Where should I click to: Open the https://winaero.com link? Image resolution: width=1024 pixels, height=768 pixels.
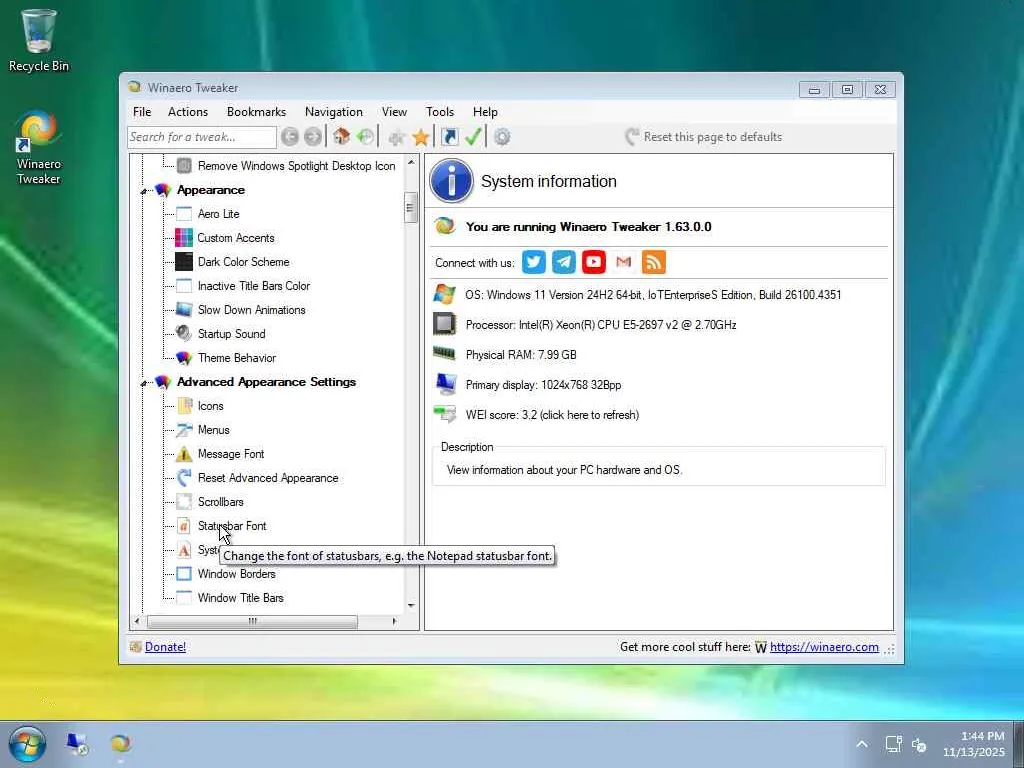pyautogui.click(x=824, y=647)
